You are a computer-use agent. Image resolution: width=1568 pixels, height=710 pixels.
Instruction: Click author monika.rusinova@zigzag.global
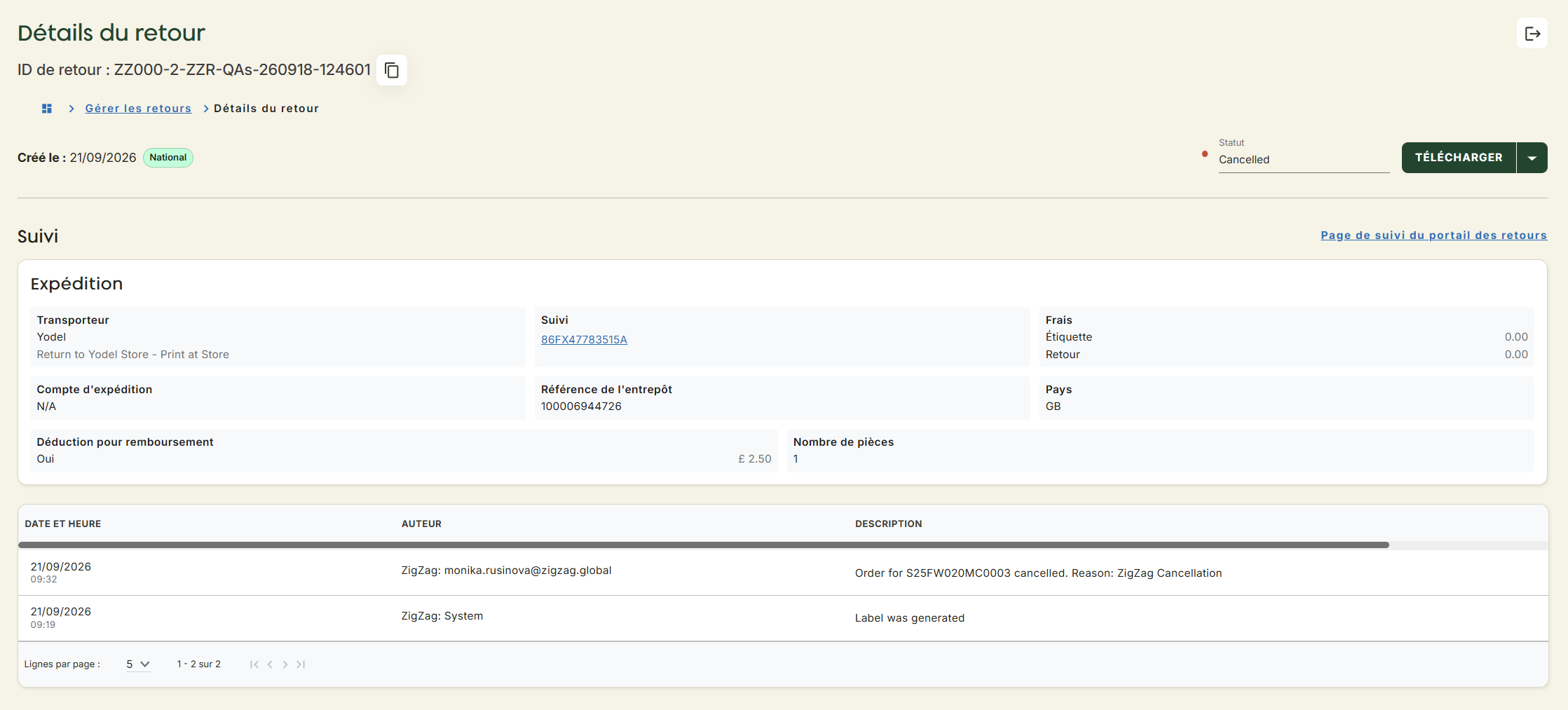point(506,571)
